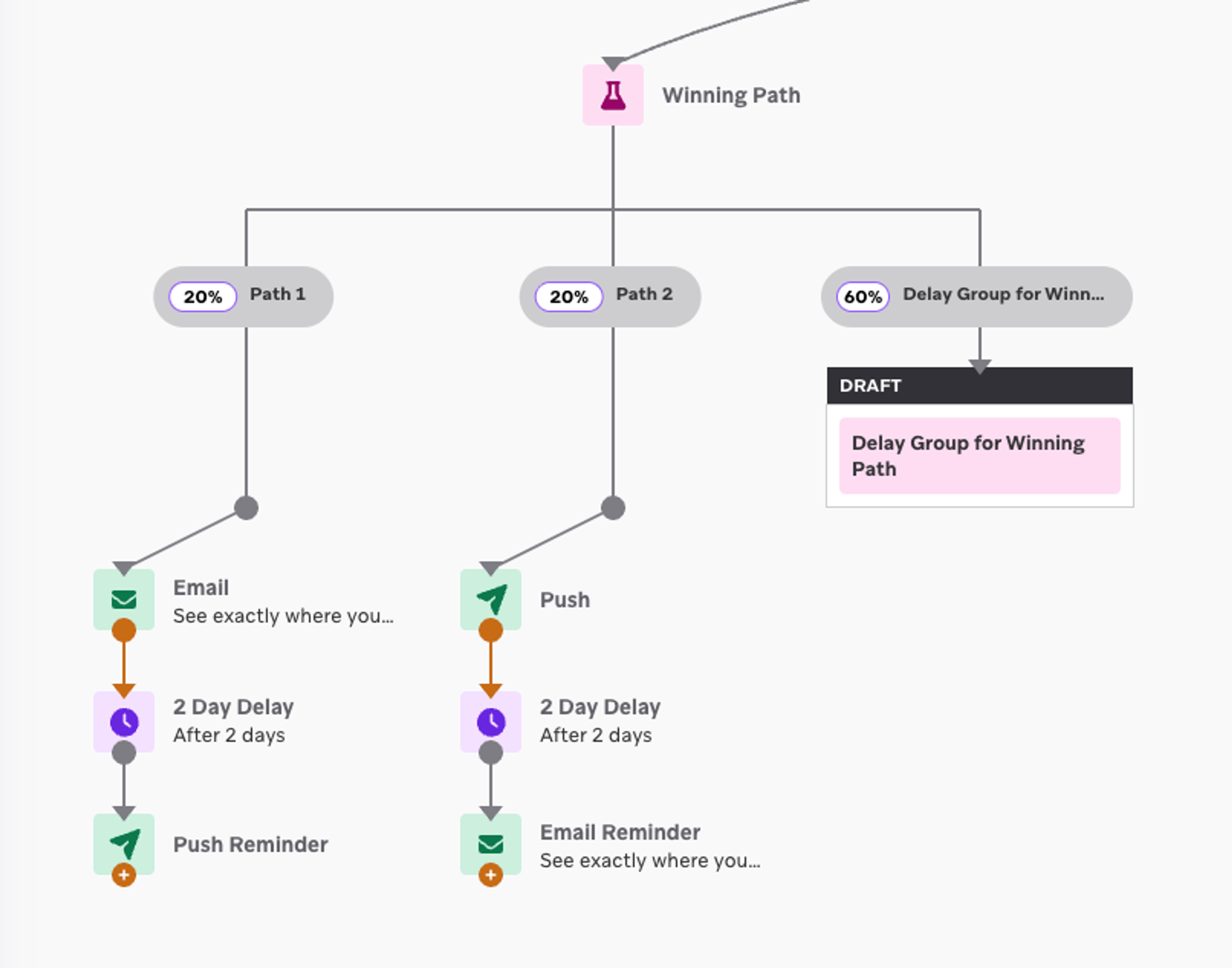Click the orange connector dot below Email step
The image size is (1232, 968).
pyautogui.click(x=124, y=630)
